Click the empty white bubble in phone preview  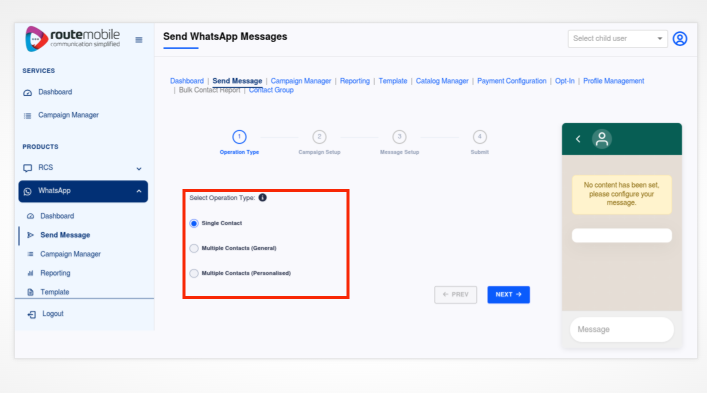pyautogui.click(x=622, y=236)
